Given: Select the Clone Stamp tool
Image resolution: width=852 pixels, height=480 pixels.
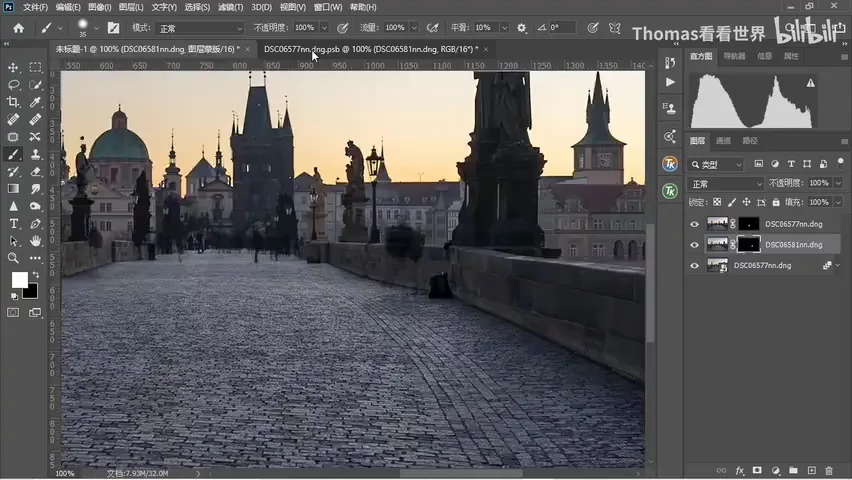Looking at the screenshot, I should (x=35, y=154).
